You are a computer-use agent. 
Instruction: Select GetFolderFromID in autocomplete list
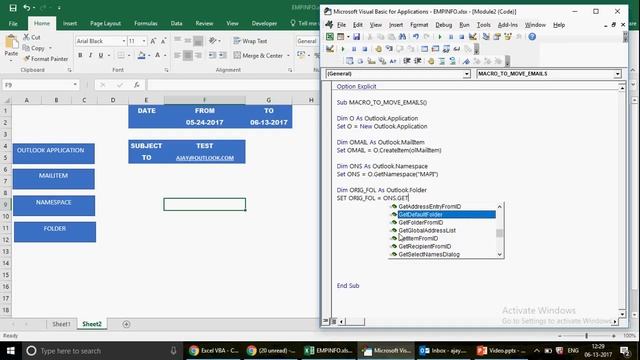(443, 222)
